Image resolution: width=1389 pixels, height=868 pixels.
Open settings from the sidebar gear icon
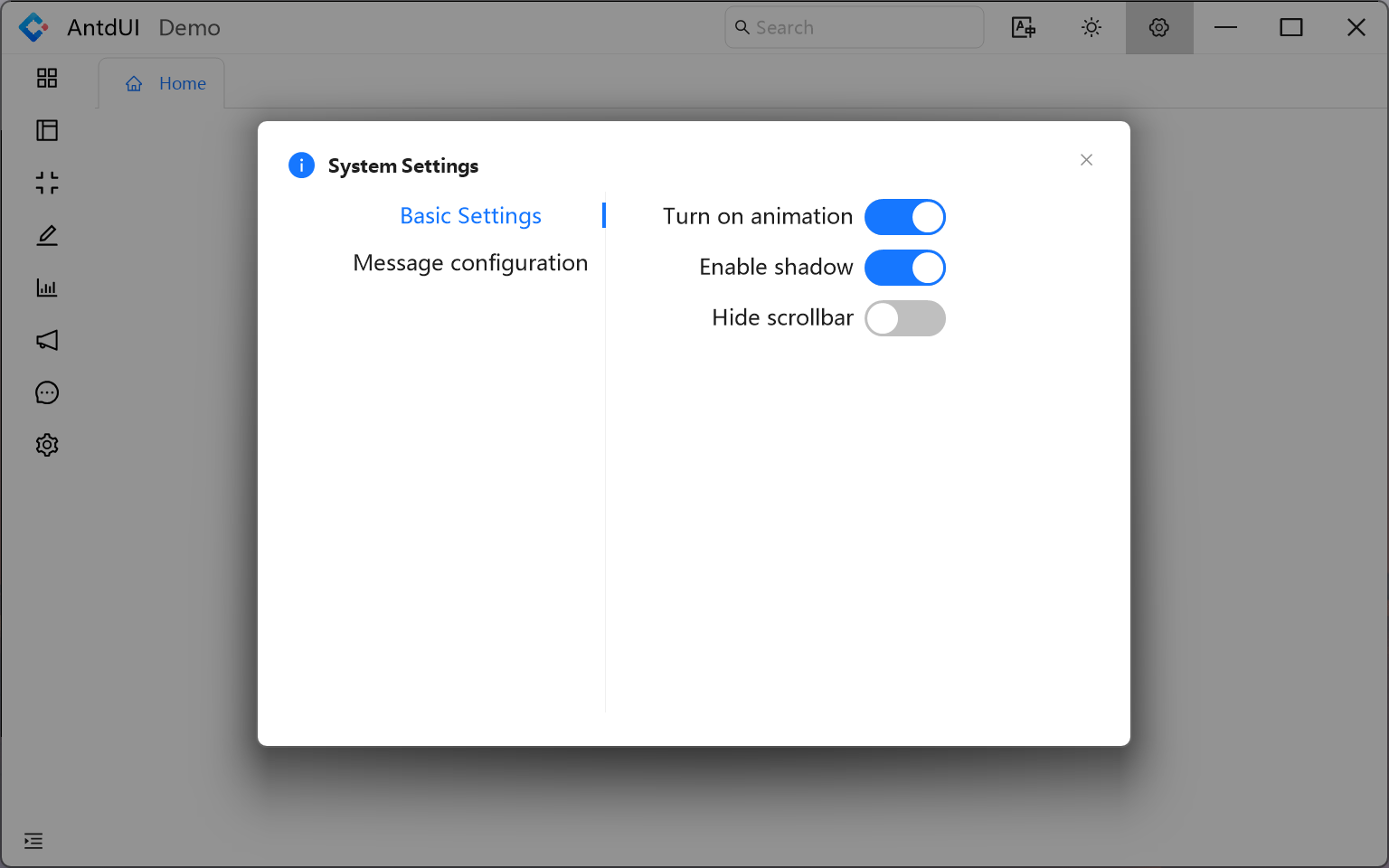pos(46,444)
